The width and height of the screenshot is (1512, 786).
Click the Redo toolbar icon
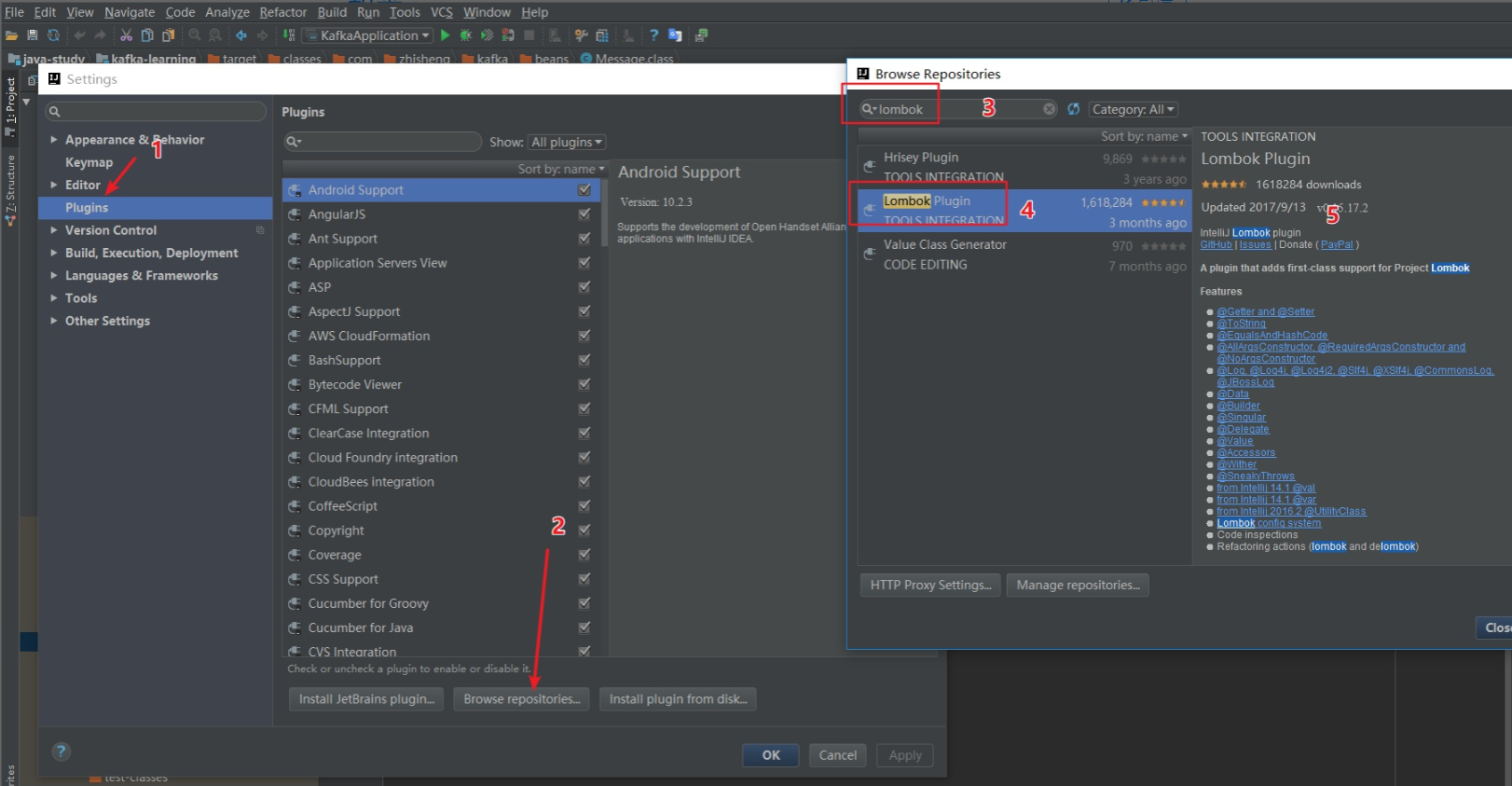pyautogui.click(x=101, y=35)
